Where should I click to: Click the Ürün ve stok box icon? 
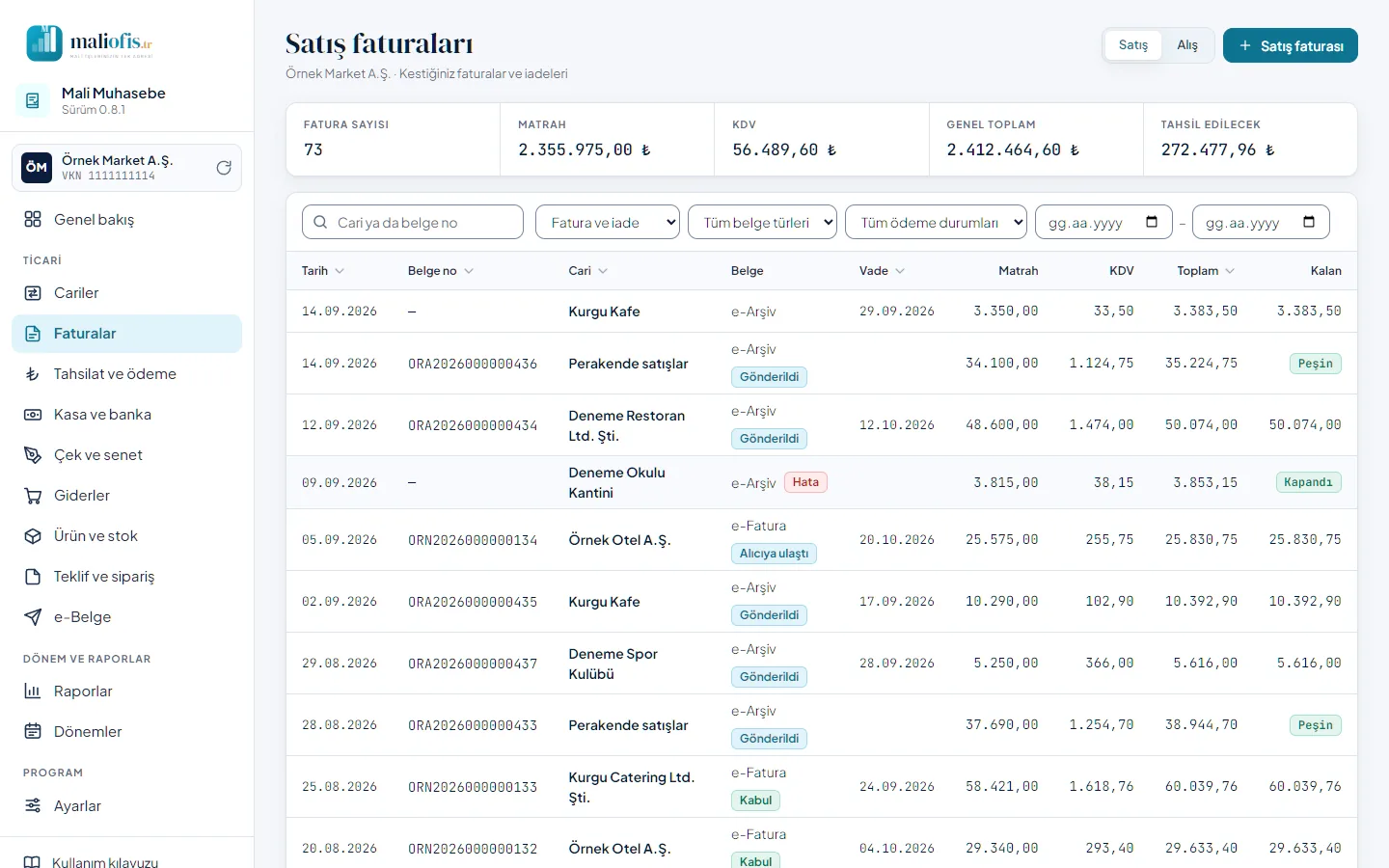33,536
